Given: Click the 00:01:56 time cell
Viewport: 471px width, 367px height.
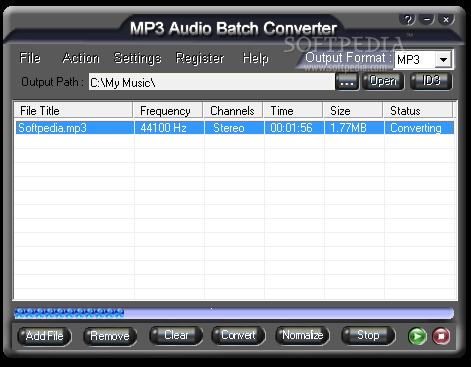Looking at the screenshot, I should [x=294, y=128].
